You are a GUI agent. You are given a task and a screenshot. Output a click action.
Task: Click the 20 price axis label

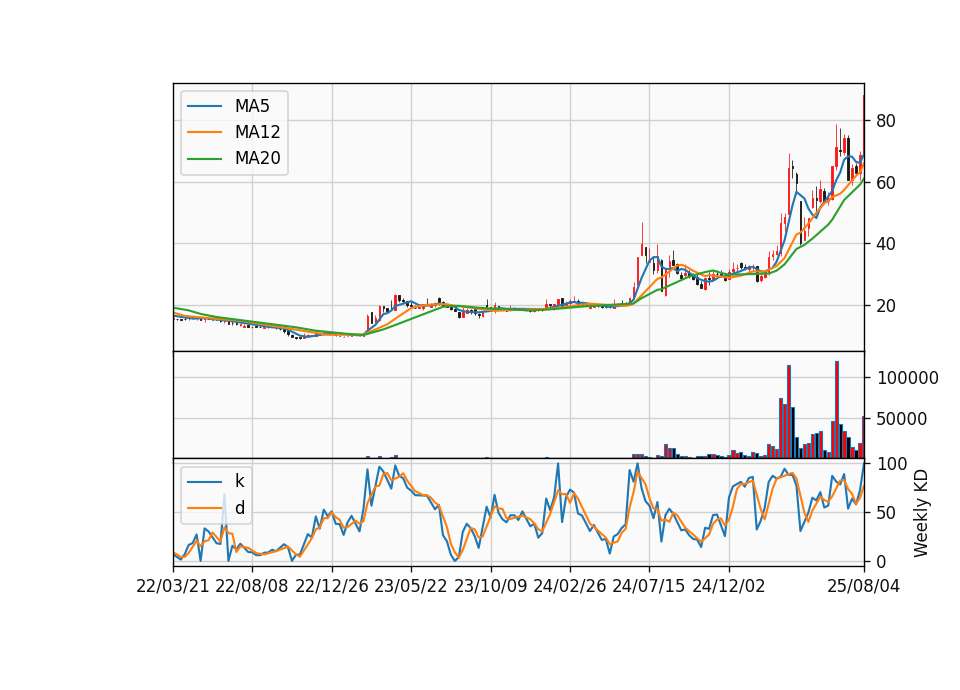click(x=886, y=306)
